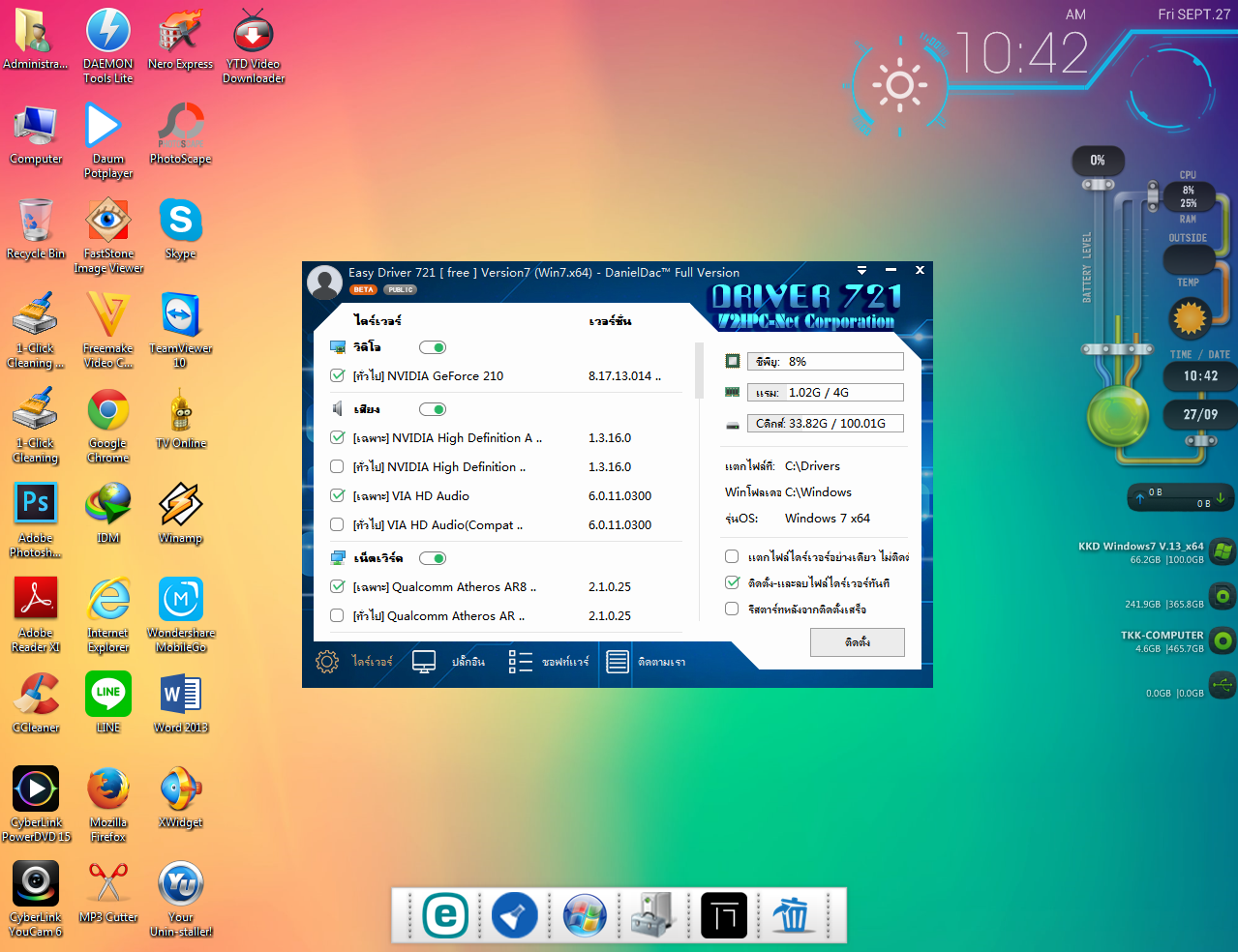Click the driver list vertical scrollbar

click(x=700, y=371)
